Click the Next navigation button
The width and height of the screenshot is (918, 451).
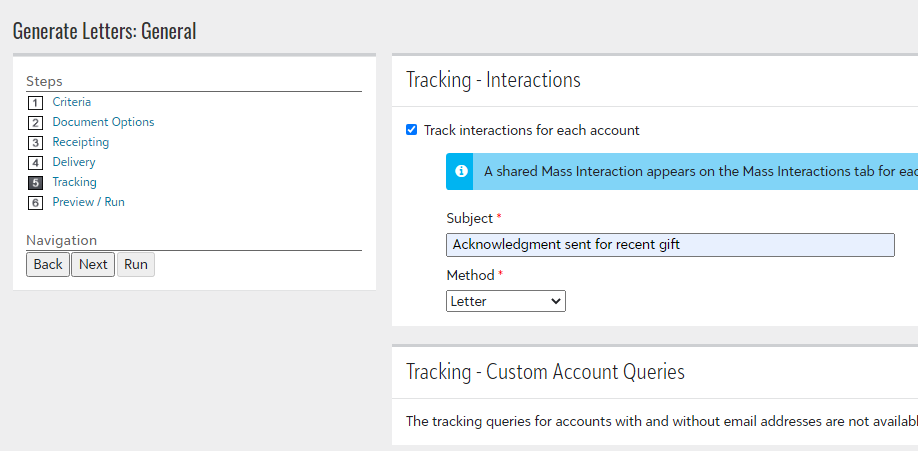coord(93,265)
